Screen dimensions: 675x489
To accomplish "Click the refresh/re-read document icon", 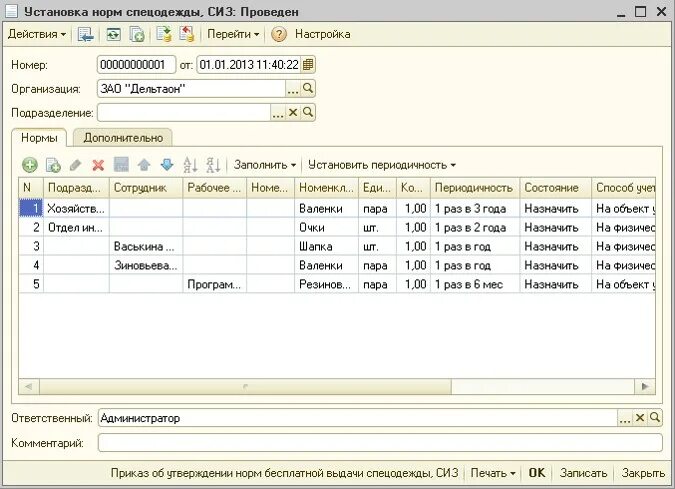I will 114,34.
